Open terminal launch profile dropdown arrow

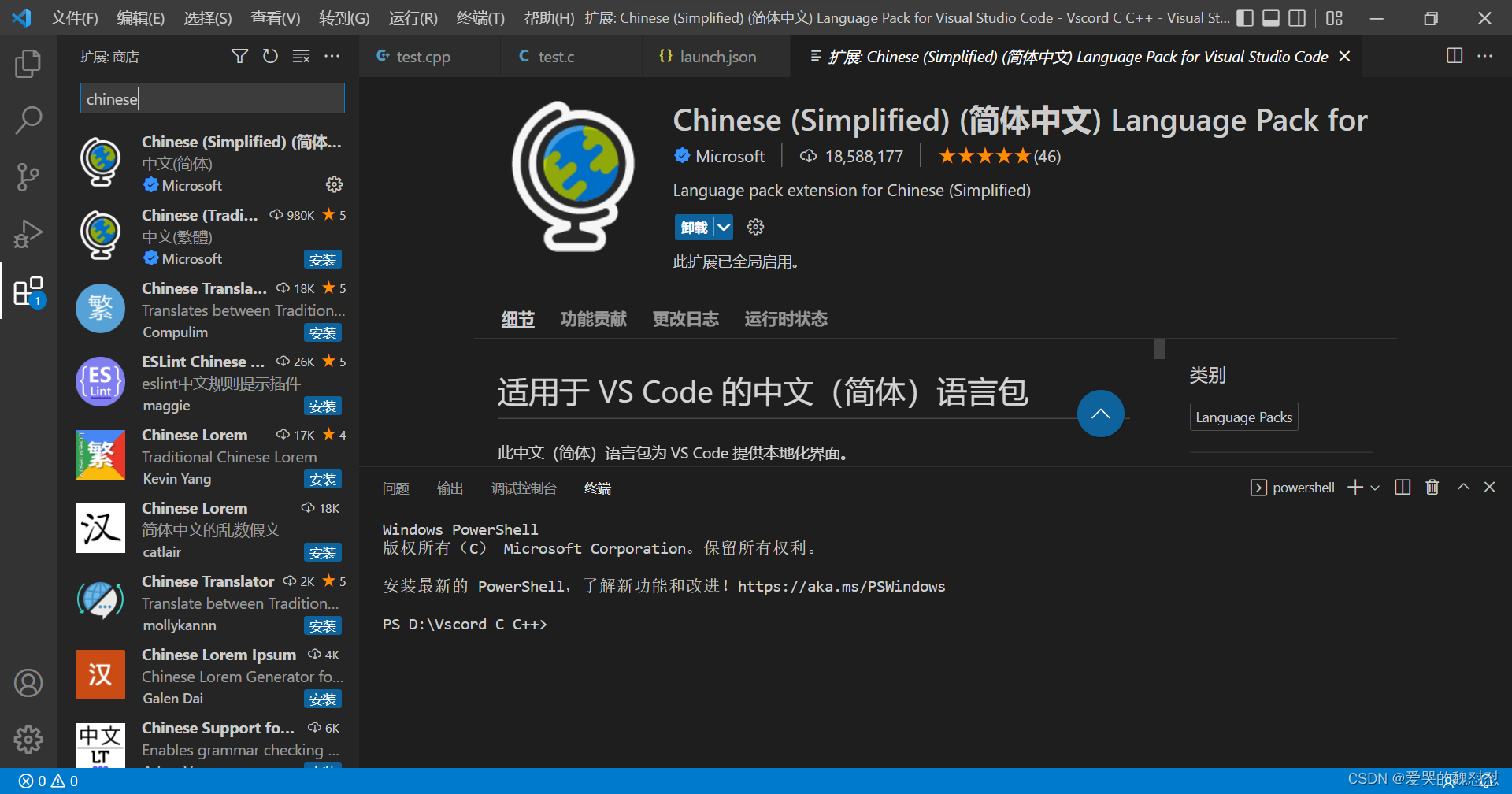(x=1375, y=488)
